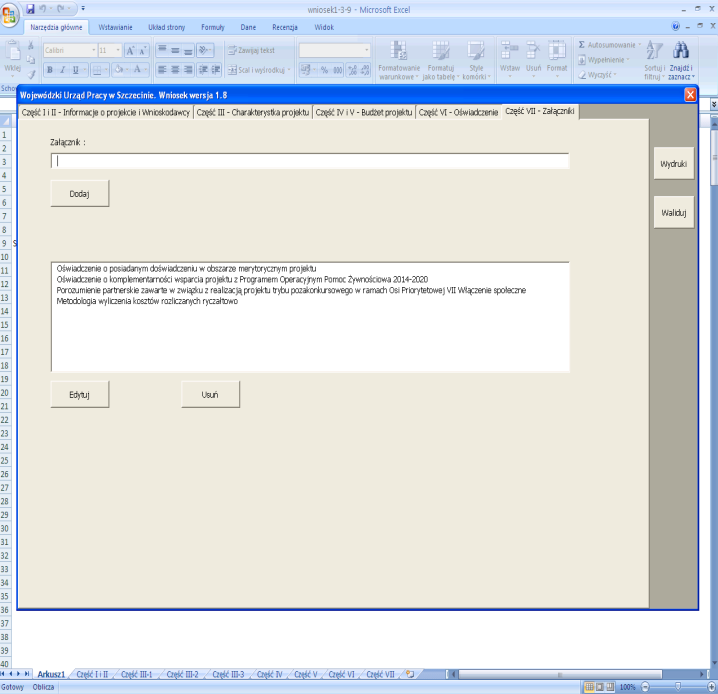Switch to Część IV i V - Budżet projektu tab
718x694 pixels.
pyautogui.click(x=364, y=112)
